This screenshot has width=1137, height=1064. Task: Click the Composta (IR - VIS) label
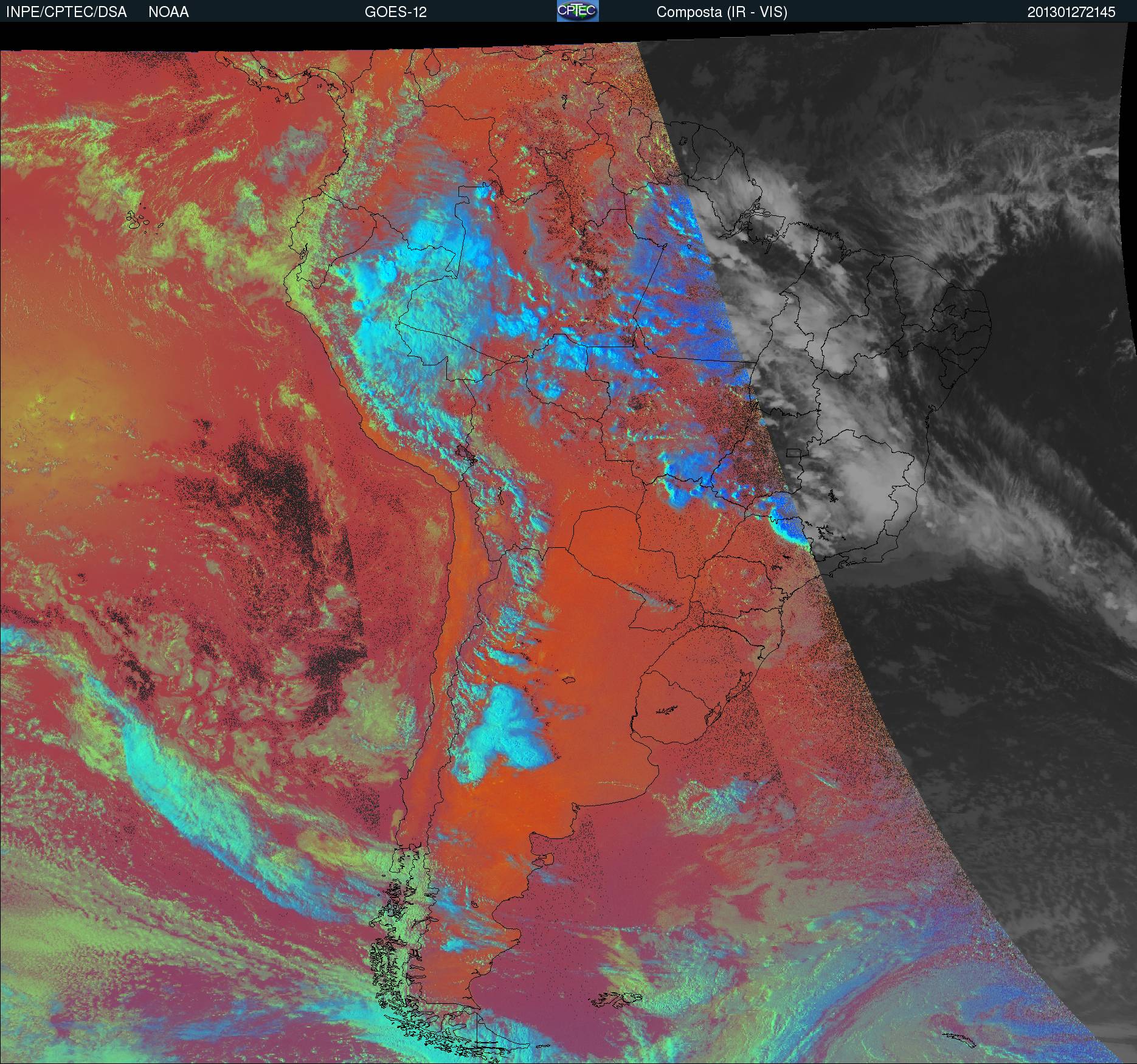tap(722, 13)
